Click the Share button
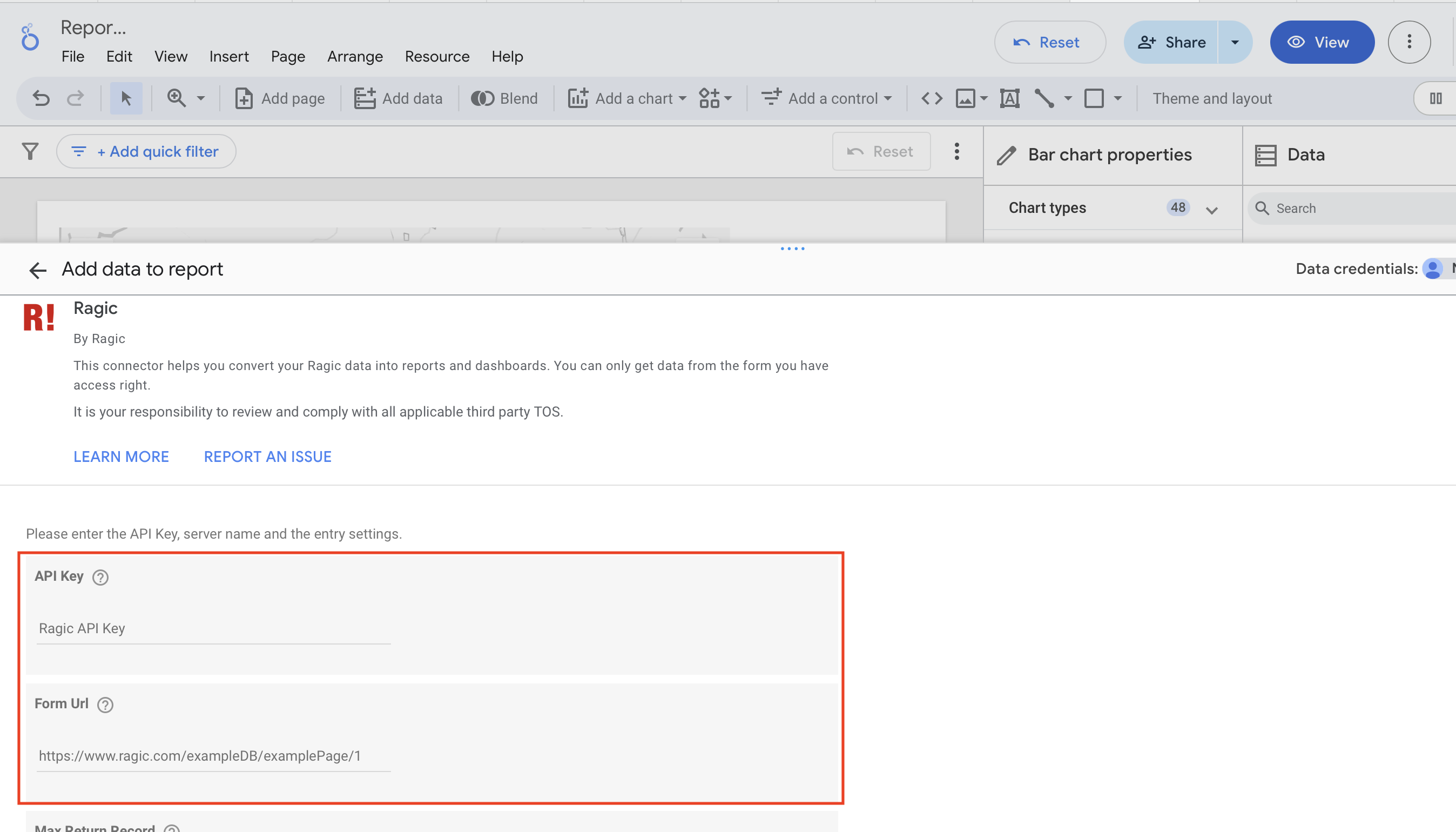Viewport: 1456px width, 832px height. point(1170,42)
